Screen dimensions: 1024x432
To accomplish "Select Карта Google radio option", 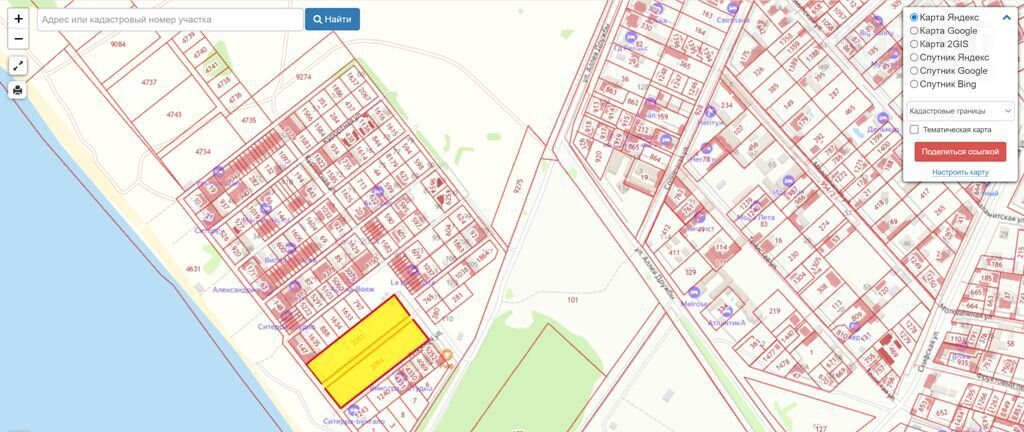I will 914,31.
